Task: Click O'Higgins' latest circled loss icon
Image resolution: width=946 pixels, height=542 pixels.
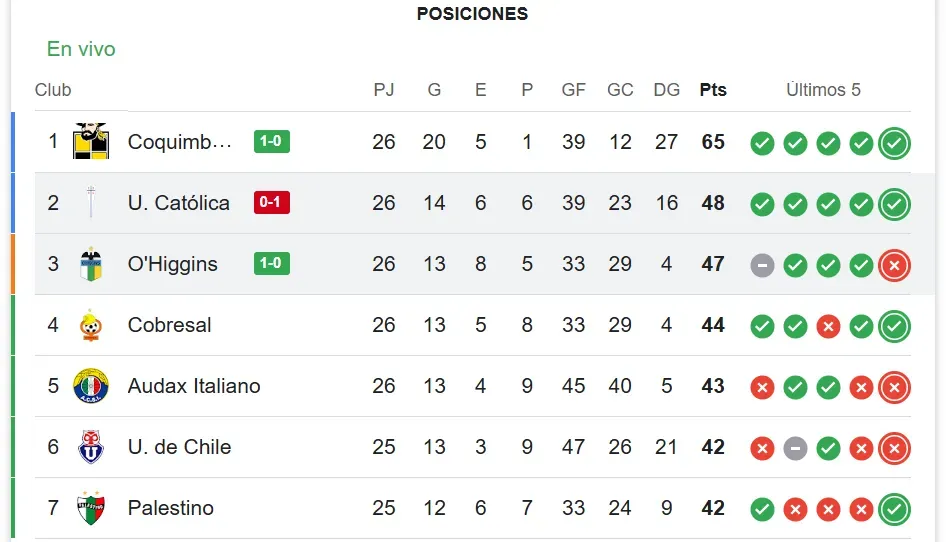Action: click(x=894, y=265)
